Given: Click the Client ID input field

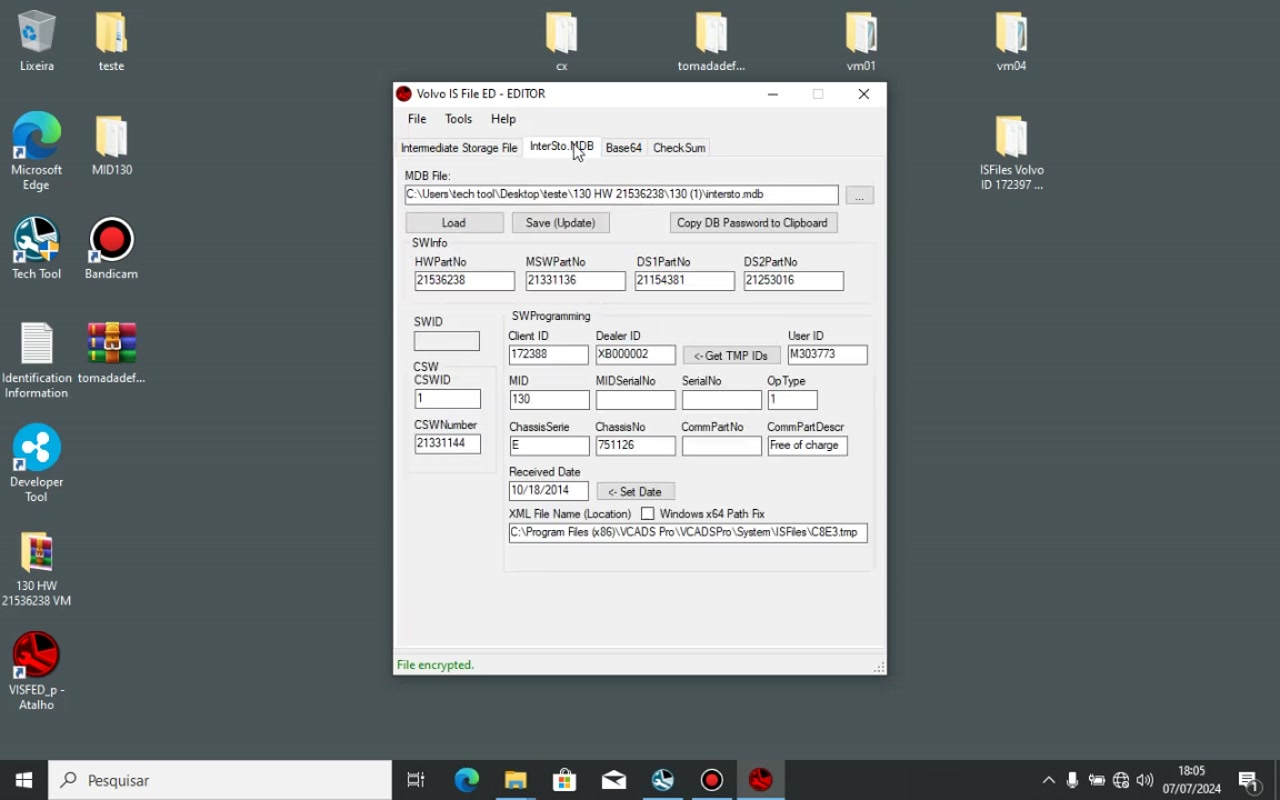Looking at the screenshot, I should [549, 355].
